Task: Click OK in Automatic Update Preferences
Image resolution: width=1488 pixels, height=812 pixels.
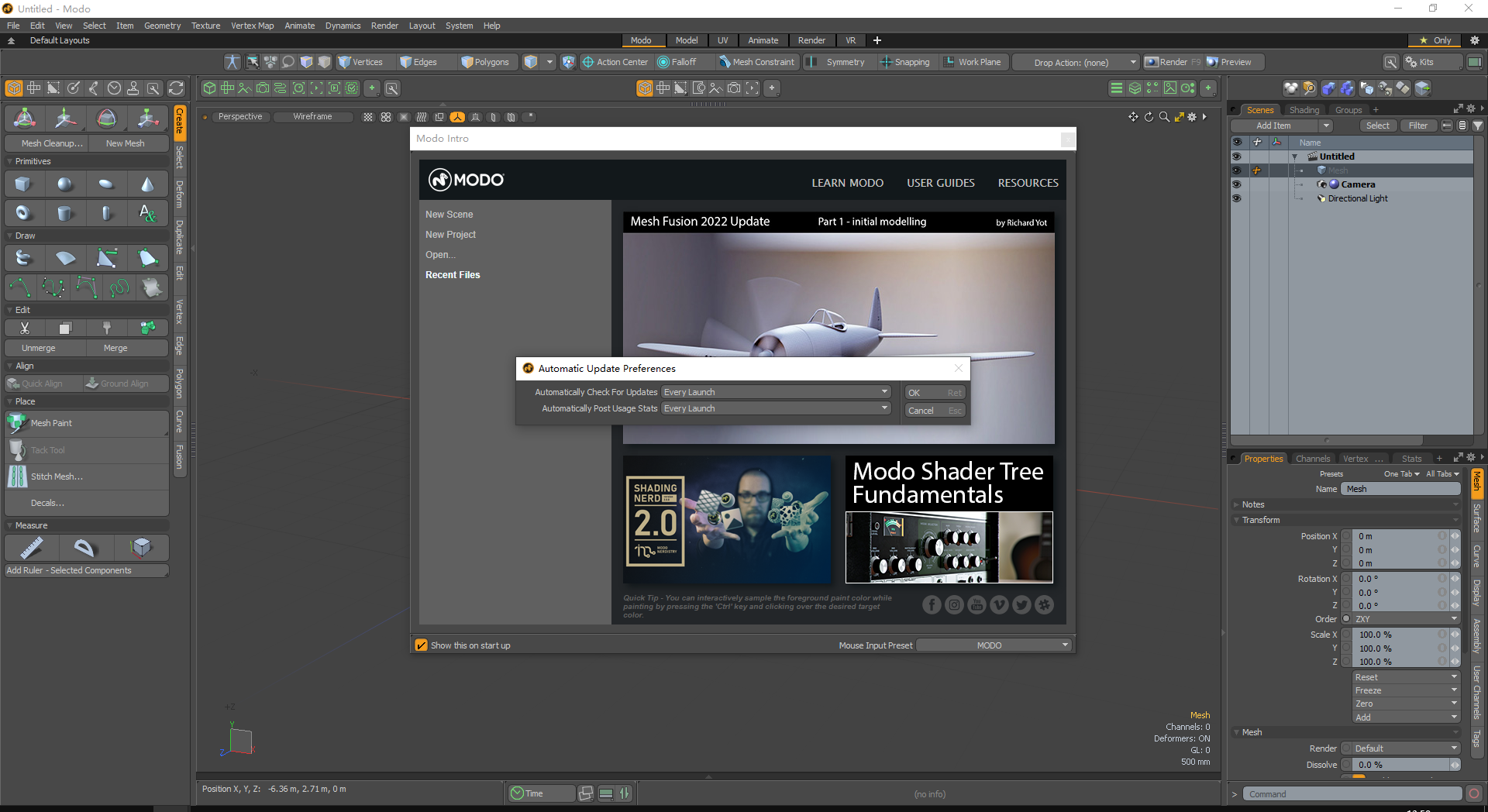Action: pos(935,393)
